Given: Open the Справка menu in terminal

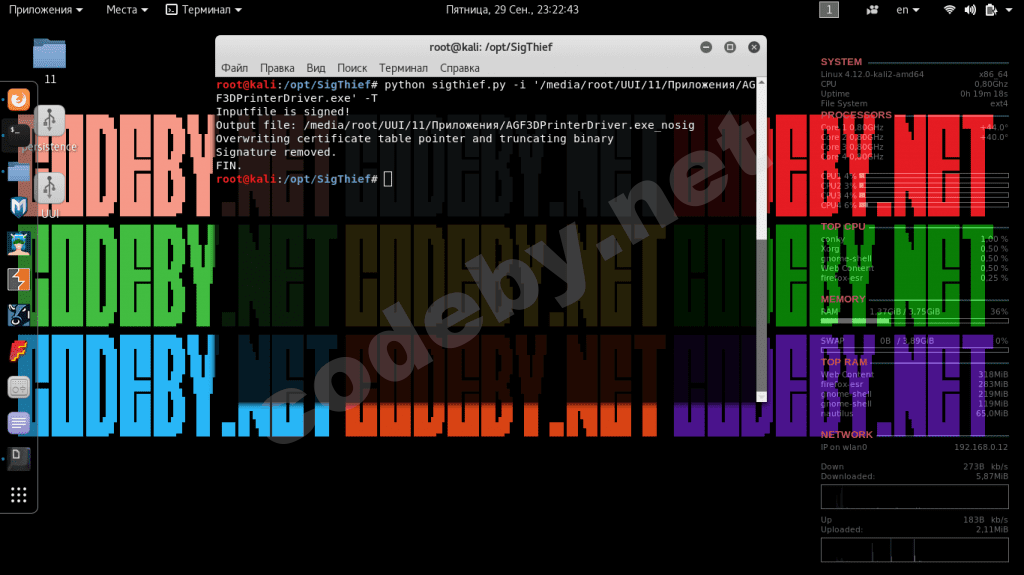Looking at the screenshot, I should pos(460,68).
